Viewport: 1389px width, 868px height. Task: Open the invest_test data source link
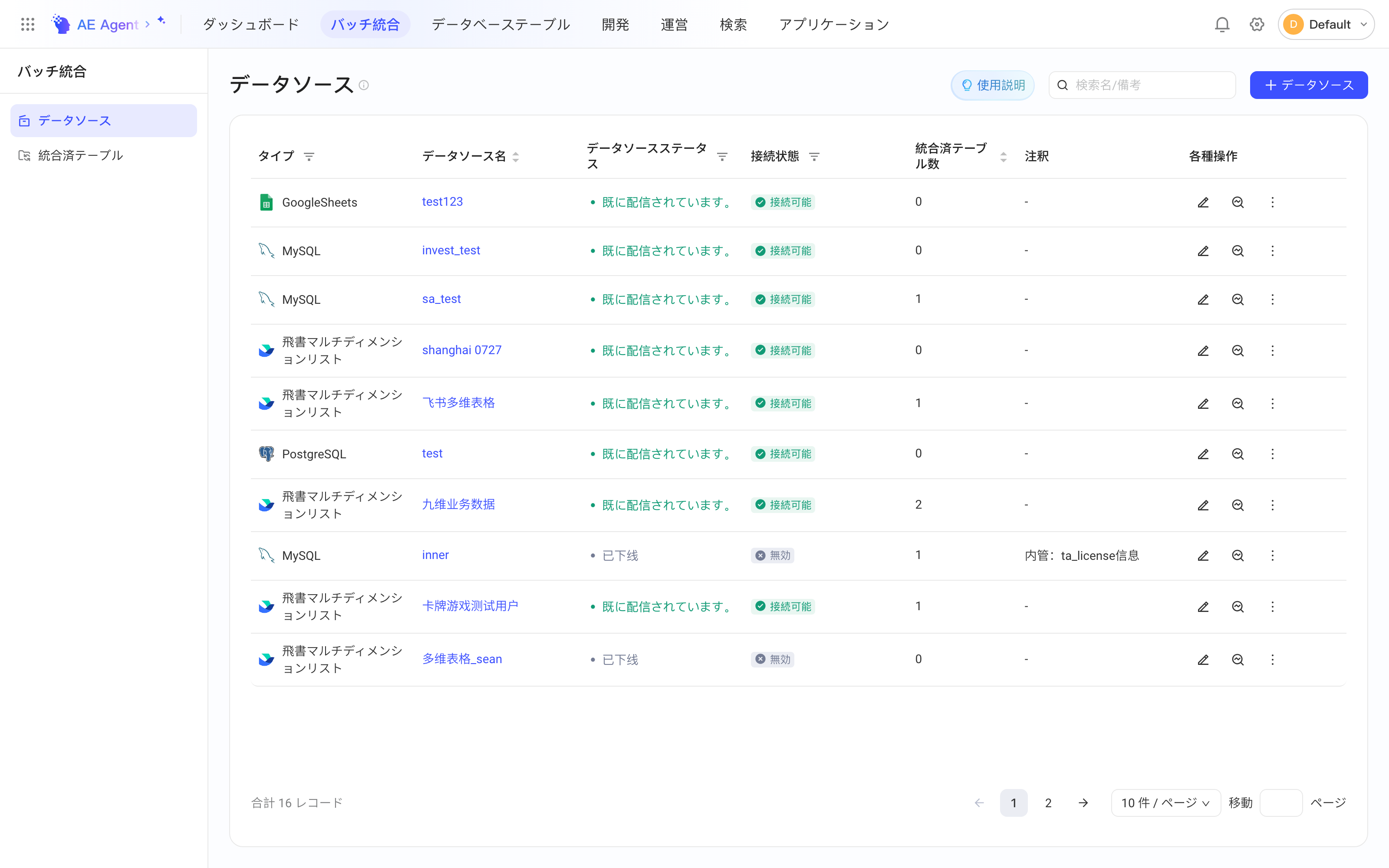click(x=451, y=250)
